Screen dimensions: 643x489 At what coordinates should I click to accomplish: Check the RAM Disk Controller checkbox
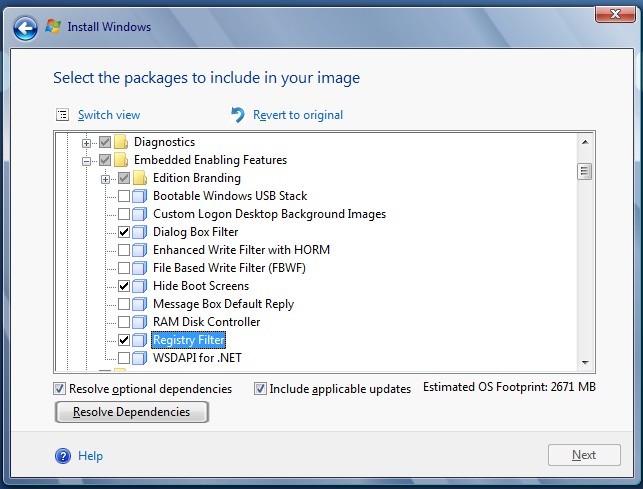tap(124, 322)
